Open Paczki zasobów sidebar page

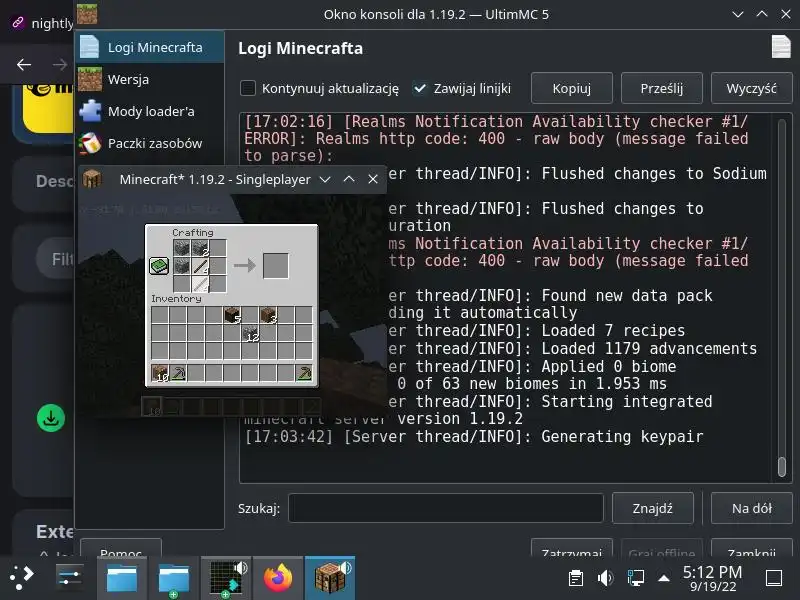(x=150, y=143)
